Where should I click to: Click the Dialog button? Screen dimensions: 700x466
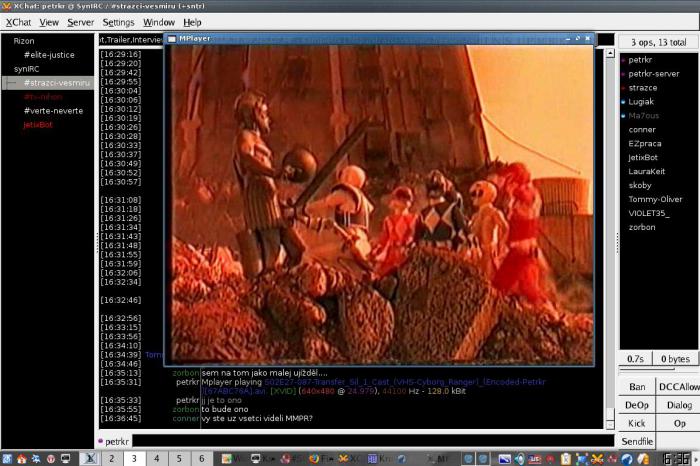tap(678, 405)
